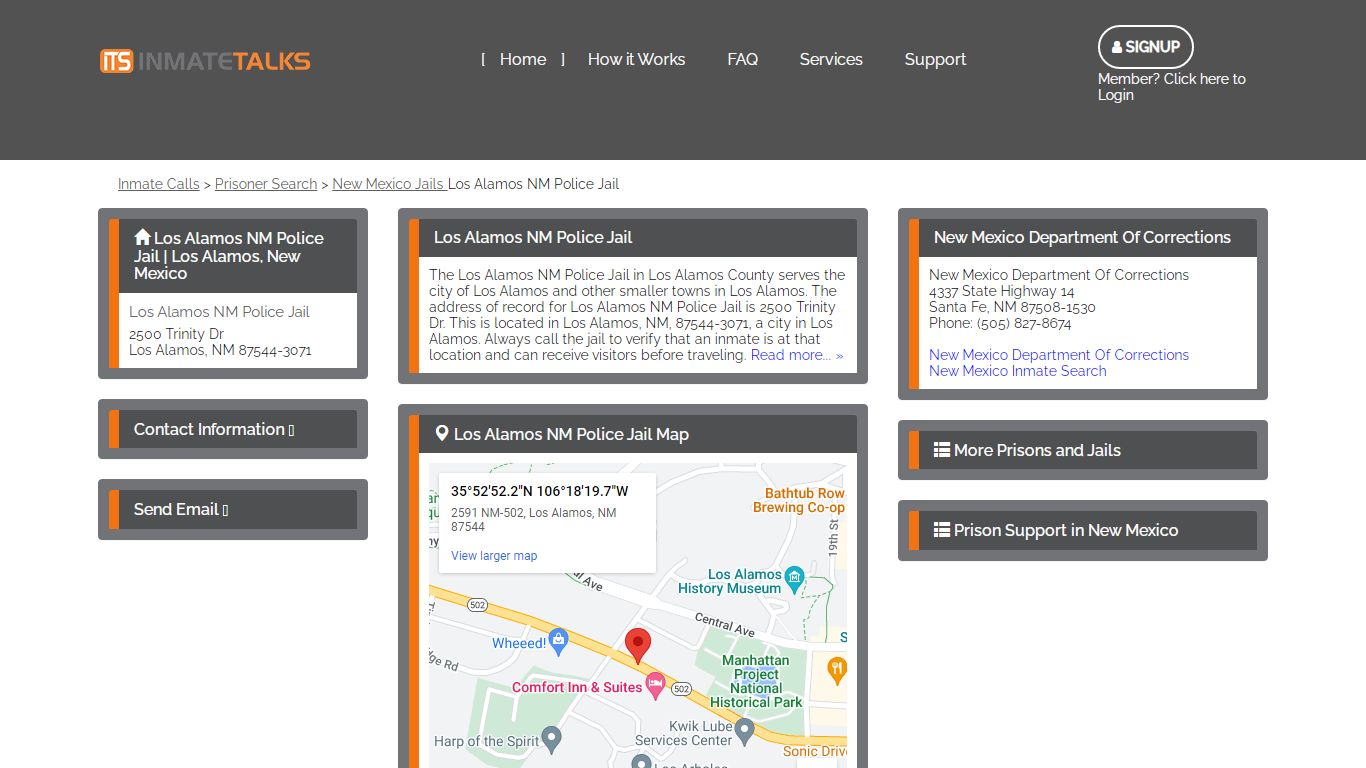Click the list icon beside More Prisons and Jails
Image resolution: width=1366 pixels, height=768 pixels.
(942, 450)
